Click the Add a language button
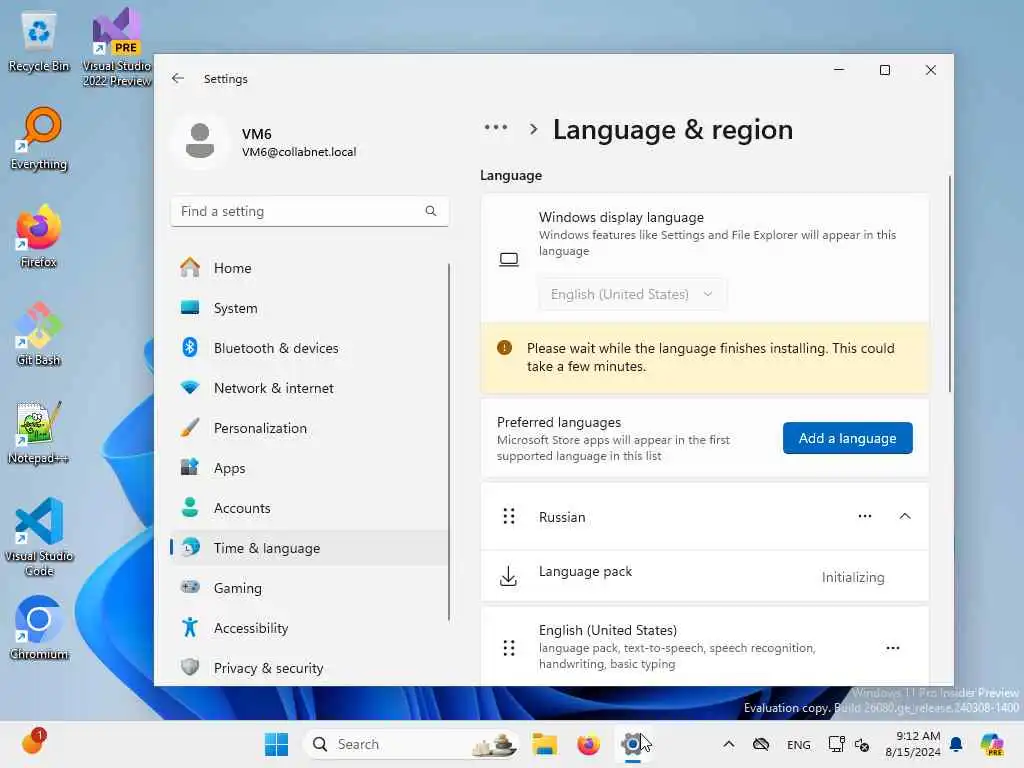The width and height of the screenshot is (1024, 768). point(847,438)
